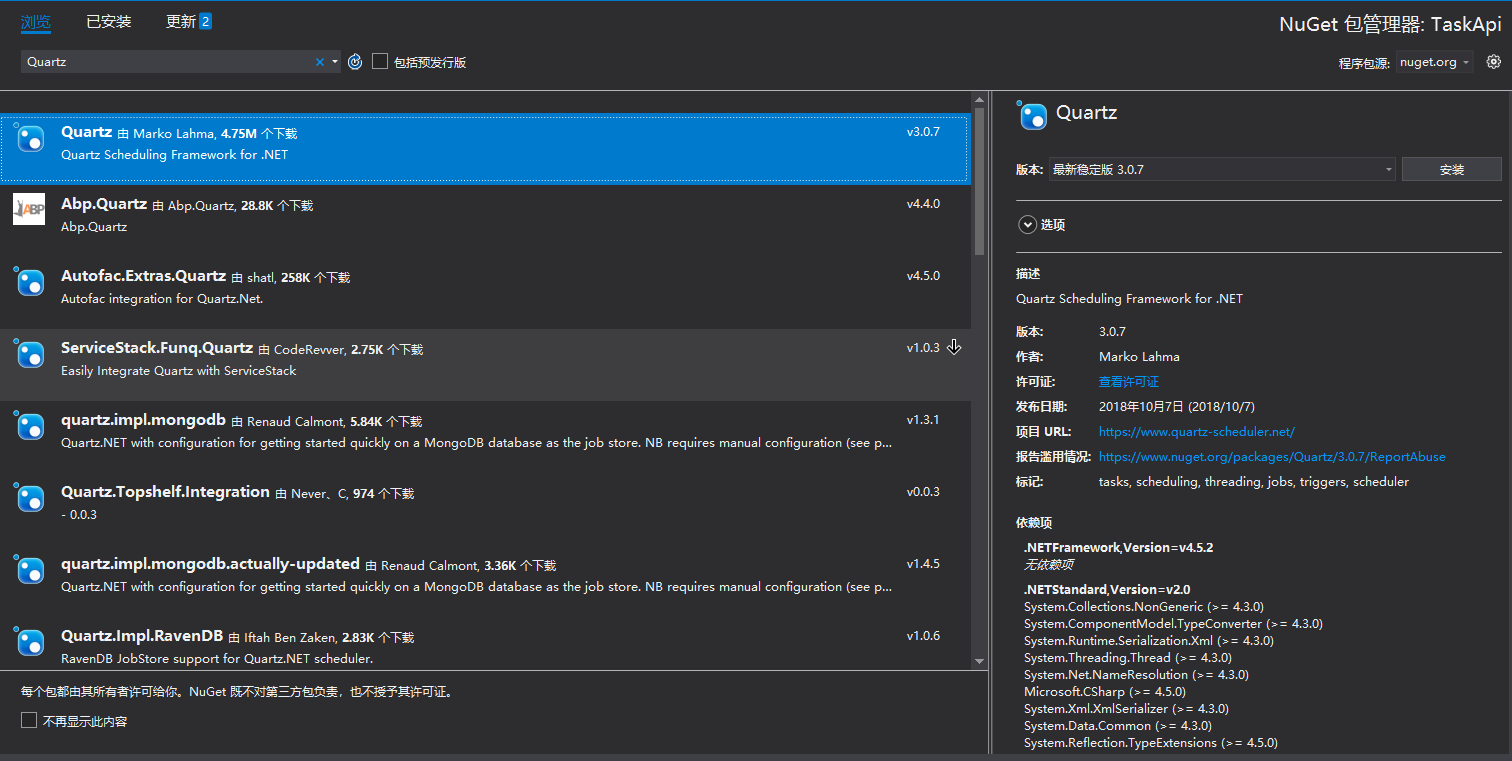The image size is (1512, 761).
Task: Select the quartz.impl.mongodb package row
Action: pyautogui.click(x=485, y=437)
